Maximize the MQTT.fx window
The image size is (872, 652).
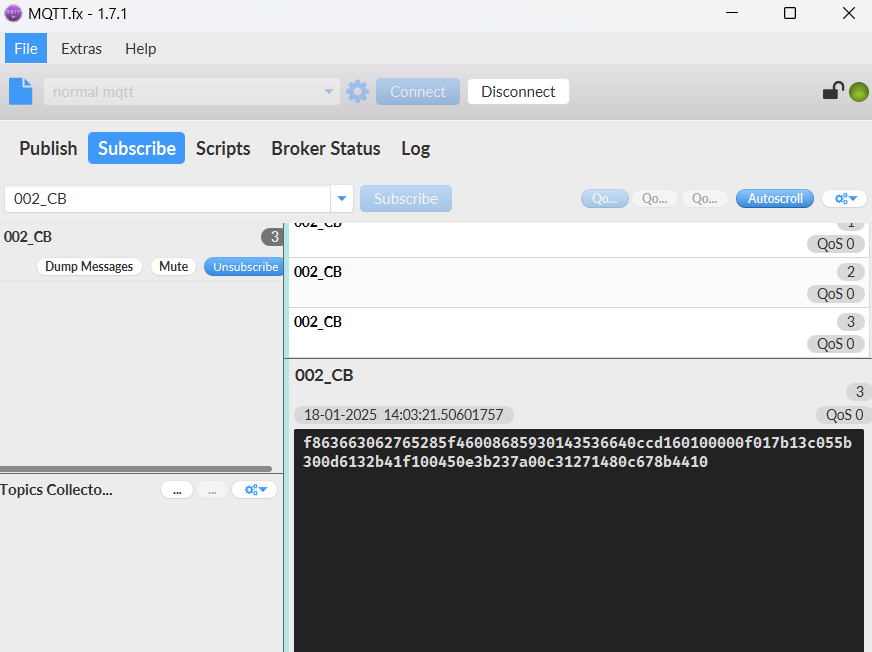click(x=790, y=13)
